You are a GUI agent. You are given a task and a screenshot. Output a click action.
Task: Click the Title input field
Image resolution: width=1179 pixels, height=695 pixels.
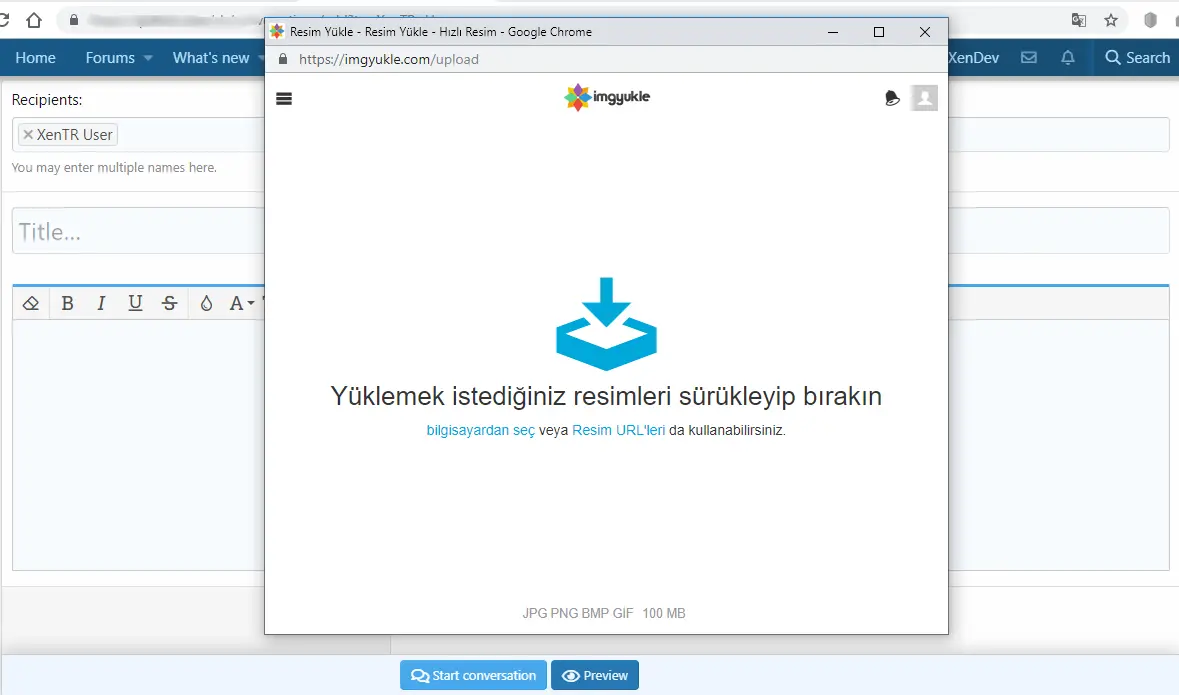point(138,231)
